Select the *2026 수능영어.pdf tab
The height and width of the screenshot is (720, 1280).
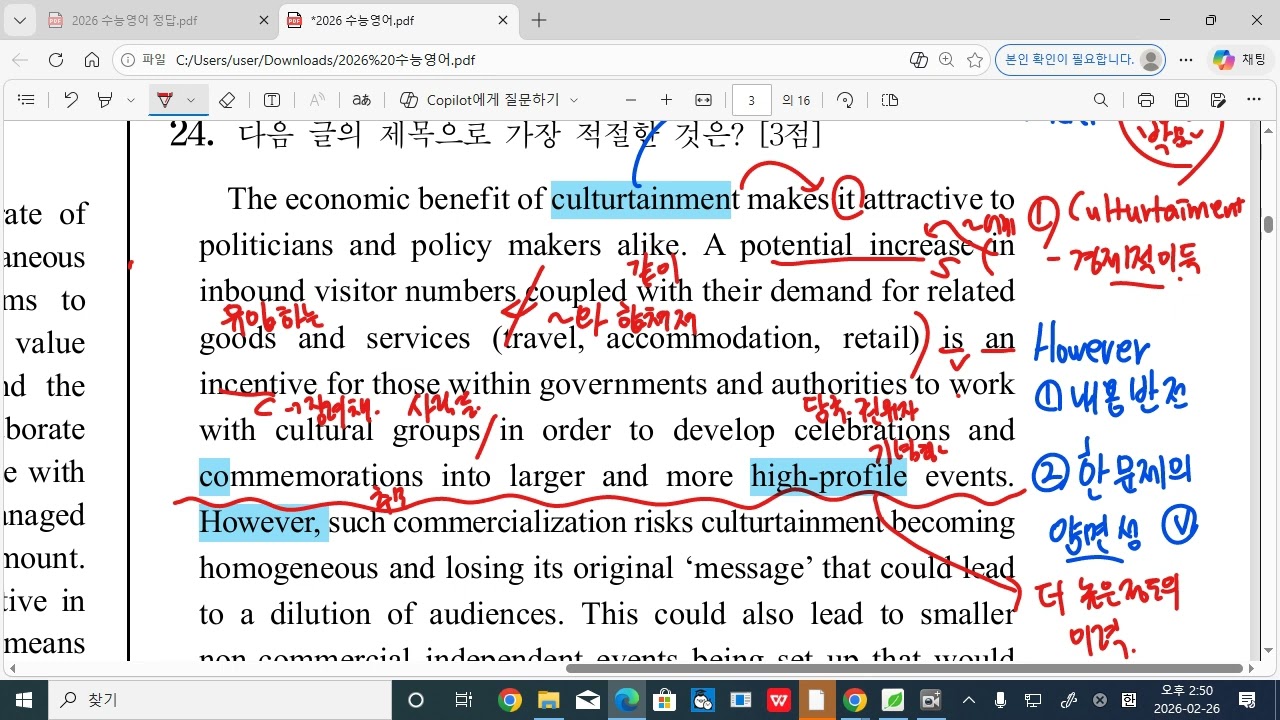coord(399,20)
